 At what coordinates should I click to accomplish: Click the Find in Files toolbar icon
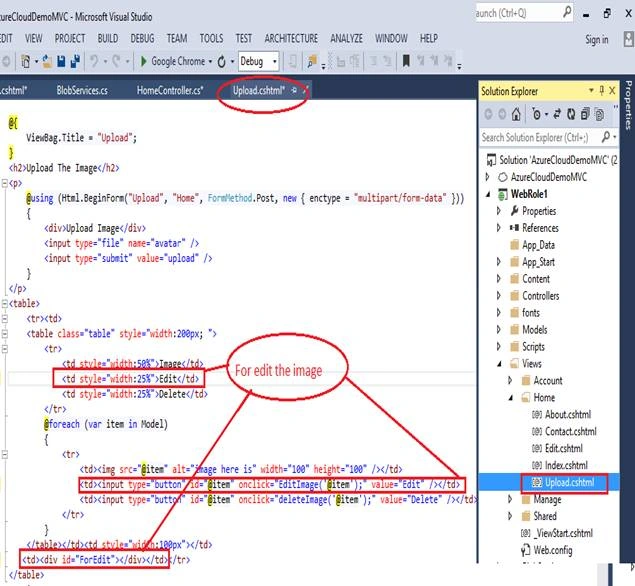coord(312,61)
